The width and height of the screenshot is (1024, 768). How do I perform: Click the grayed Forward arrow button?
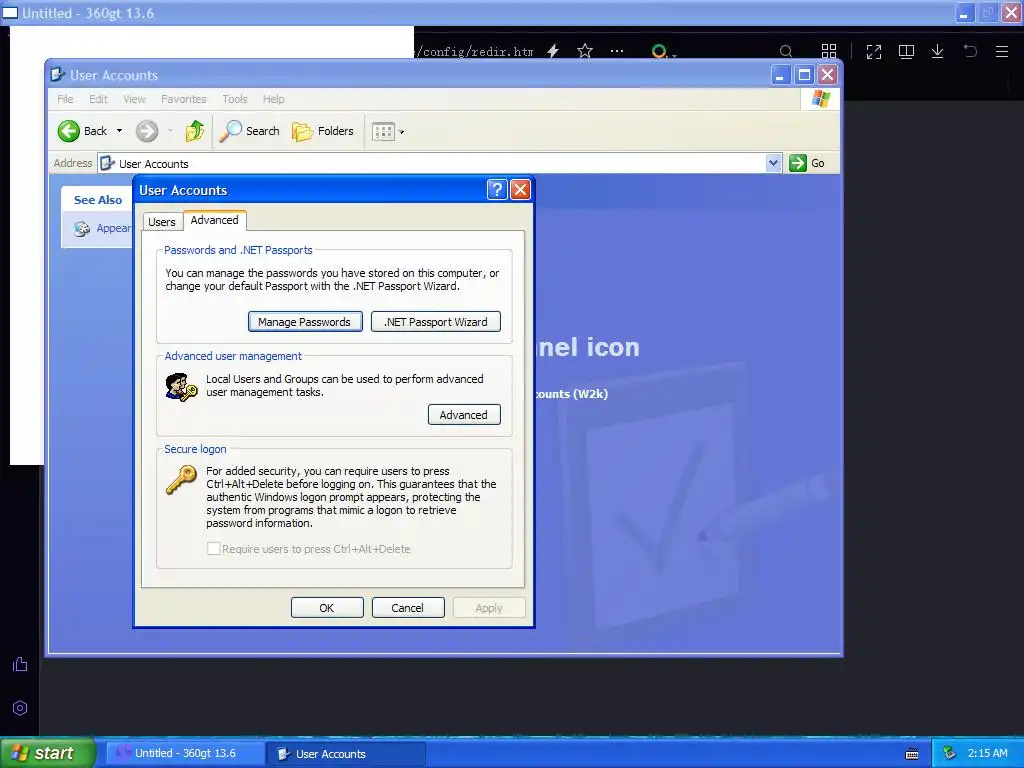click(147, 131)
